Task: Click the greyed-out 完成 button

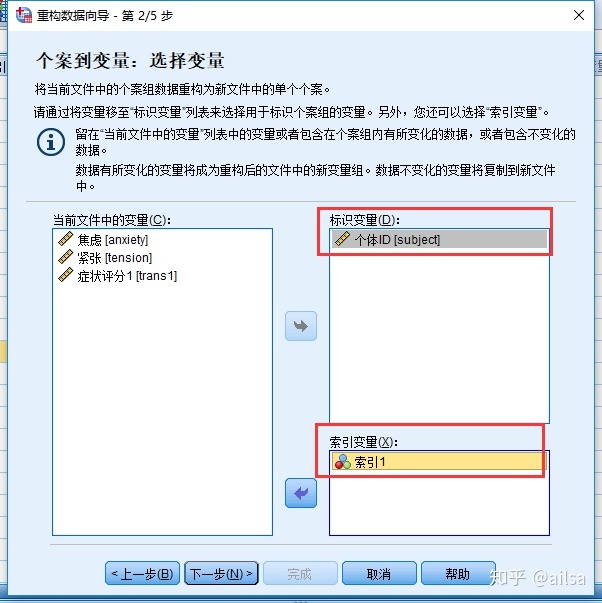Action: pos(300,574)
